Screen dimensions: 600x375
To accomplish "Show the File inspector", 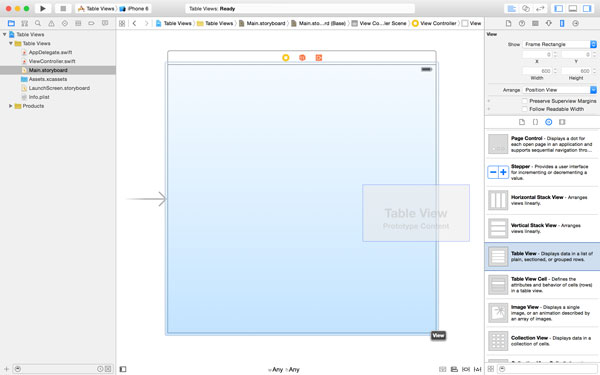I will pos(508,23).
